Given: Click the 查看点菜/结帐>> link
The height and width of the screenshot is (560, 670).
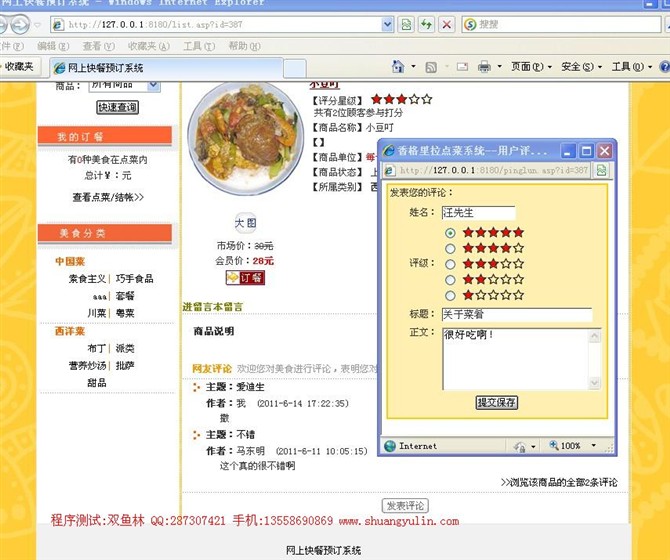Looking at the screenshot, I should [108, 197].
